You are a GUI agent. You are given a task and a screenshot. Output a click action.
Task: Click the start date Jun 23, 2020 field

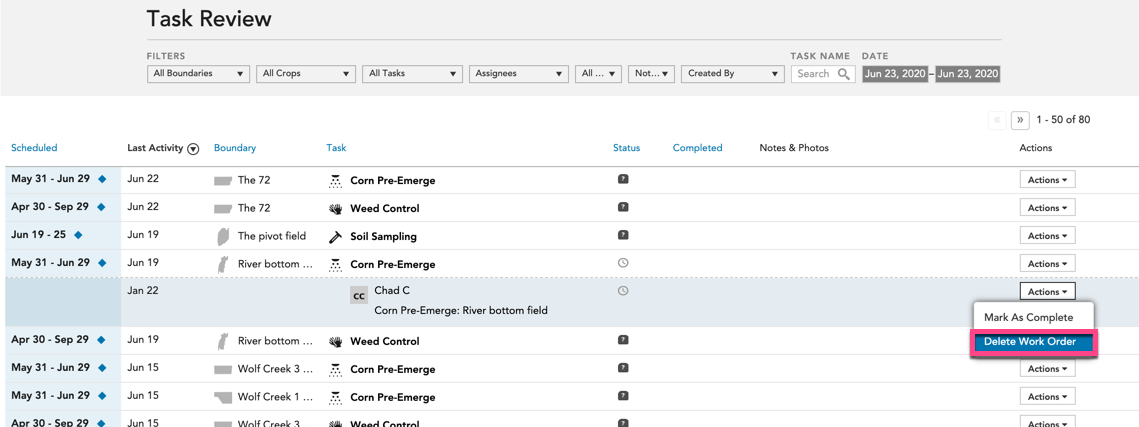click(896, 73)
